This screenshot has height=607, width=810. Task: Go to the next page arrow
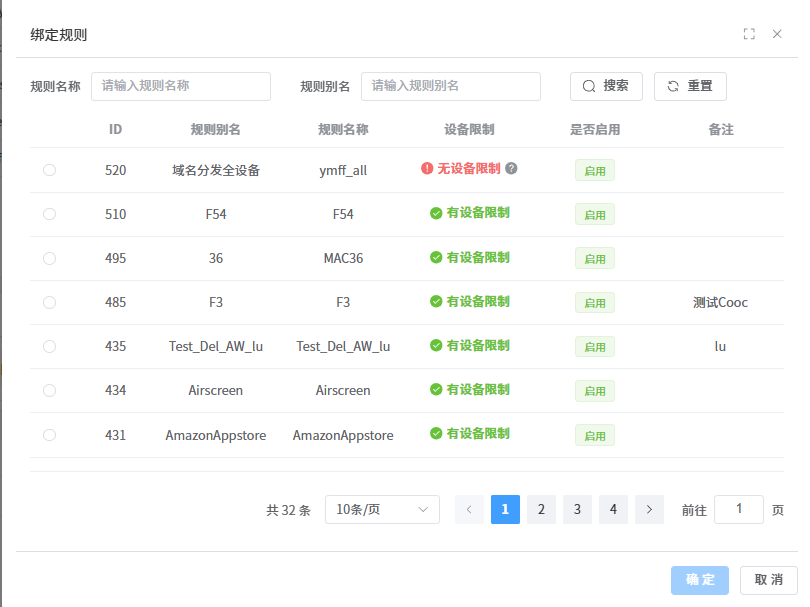[x=649, y=509]
